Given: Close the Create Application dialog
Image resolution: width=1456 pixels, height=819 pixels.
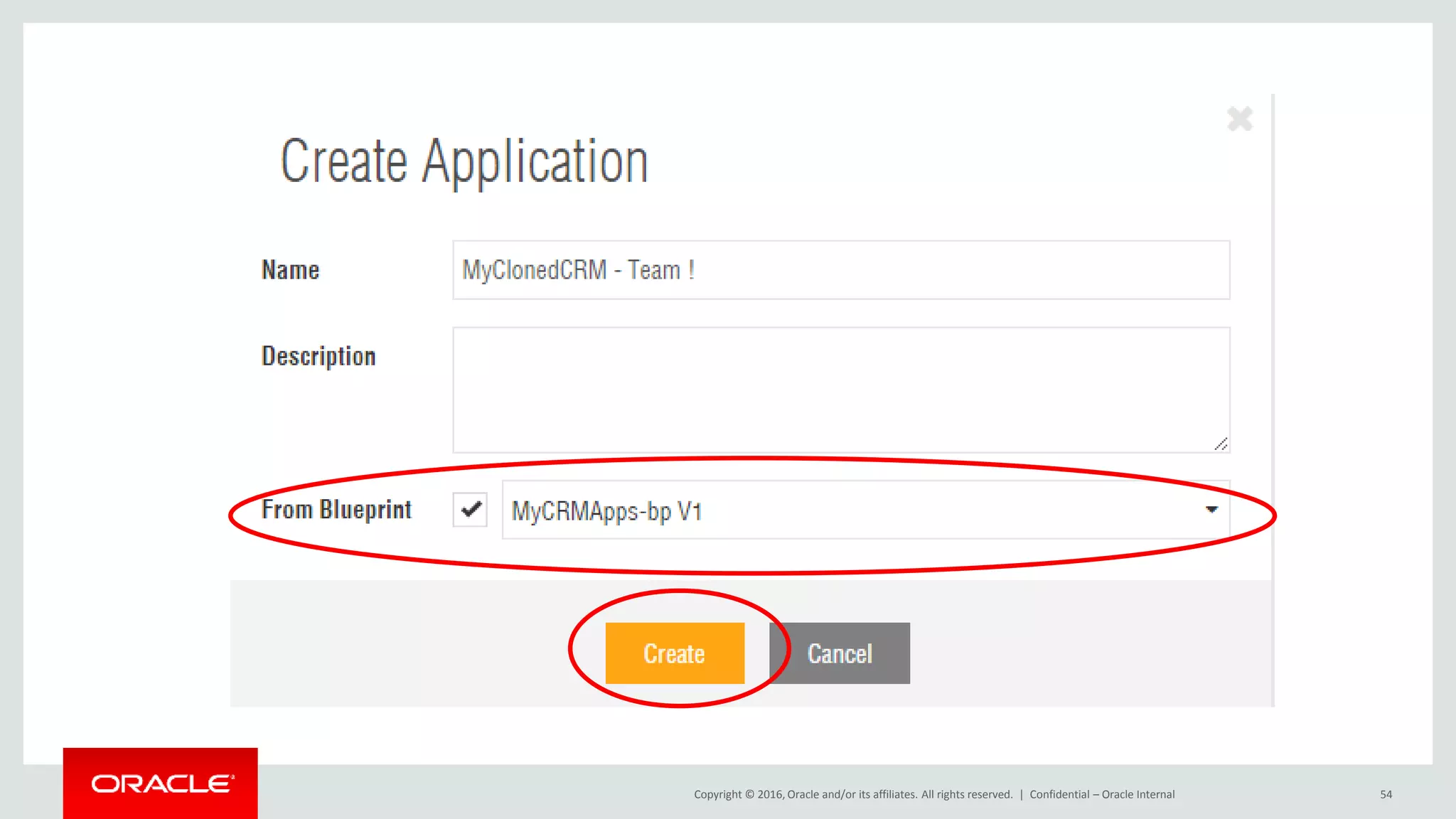Looking at the screenshot, I should click(1239, 119).
